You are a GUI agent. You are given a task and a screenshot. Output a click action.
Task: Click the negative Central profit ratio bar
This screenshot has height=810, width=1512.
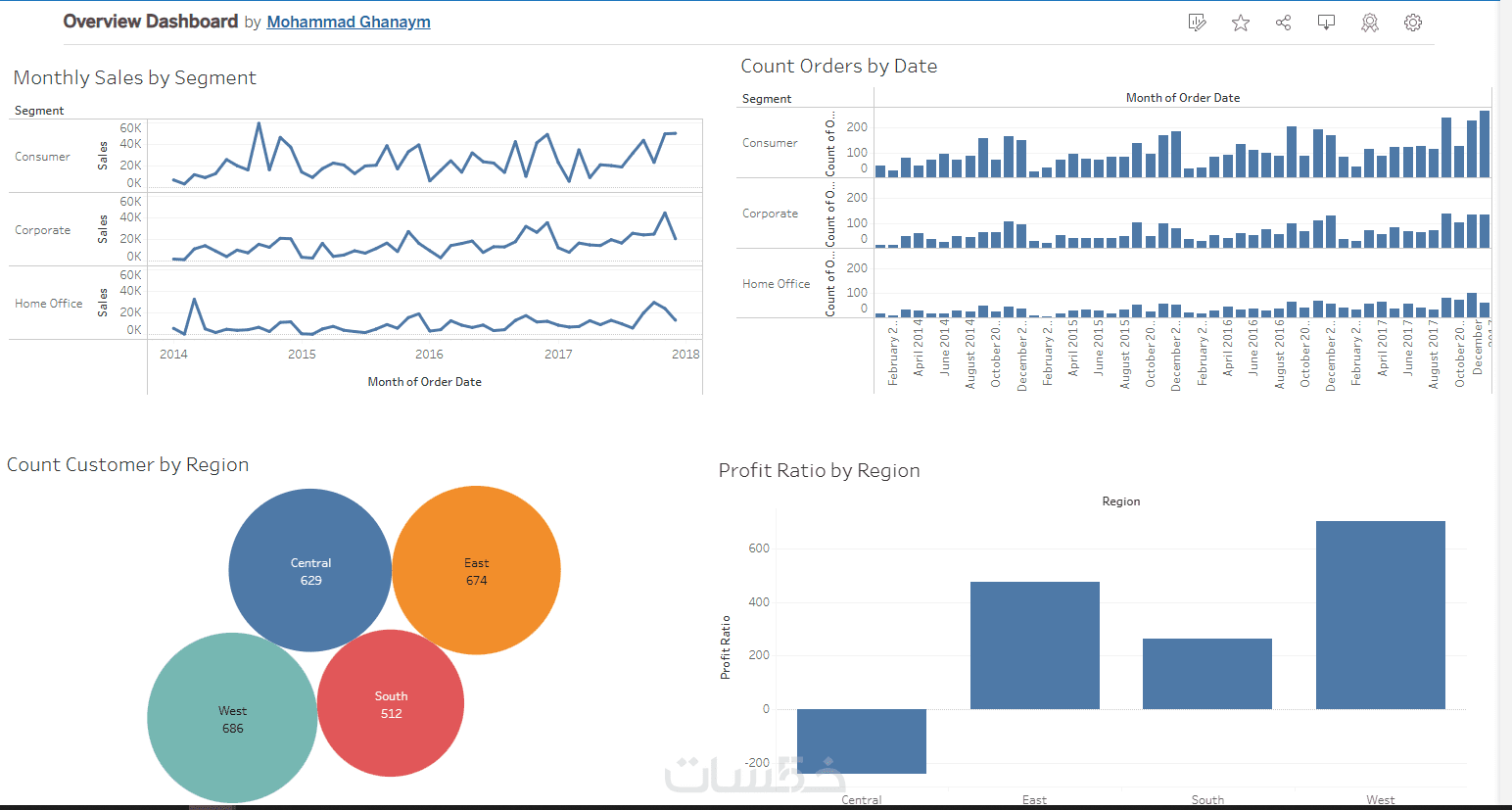point(862,741)
